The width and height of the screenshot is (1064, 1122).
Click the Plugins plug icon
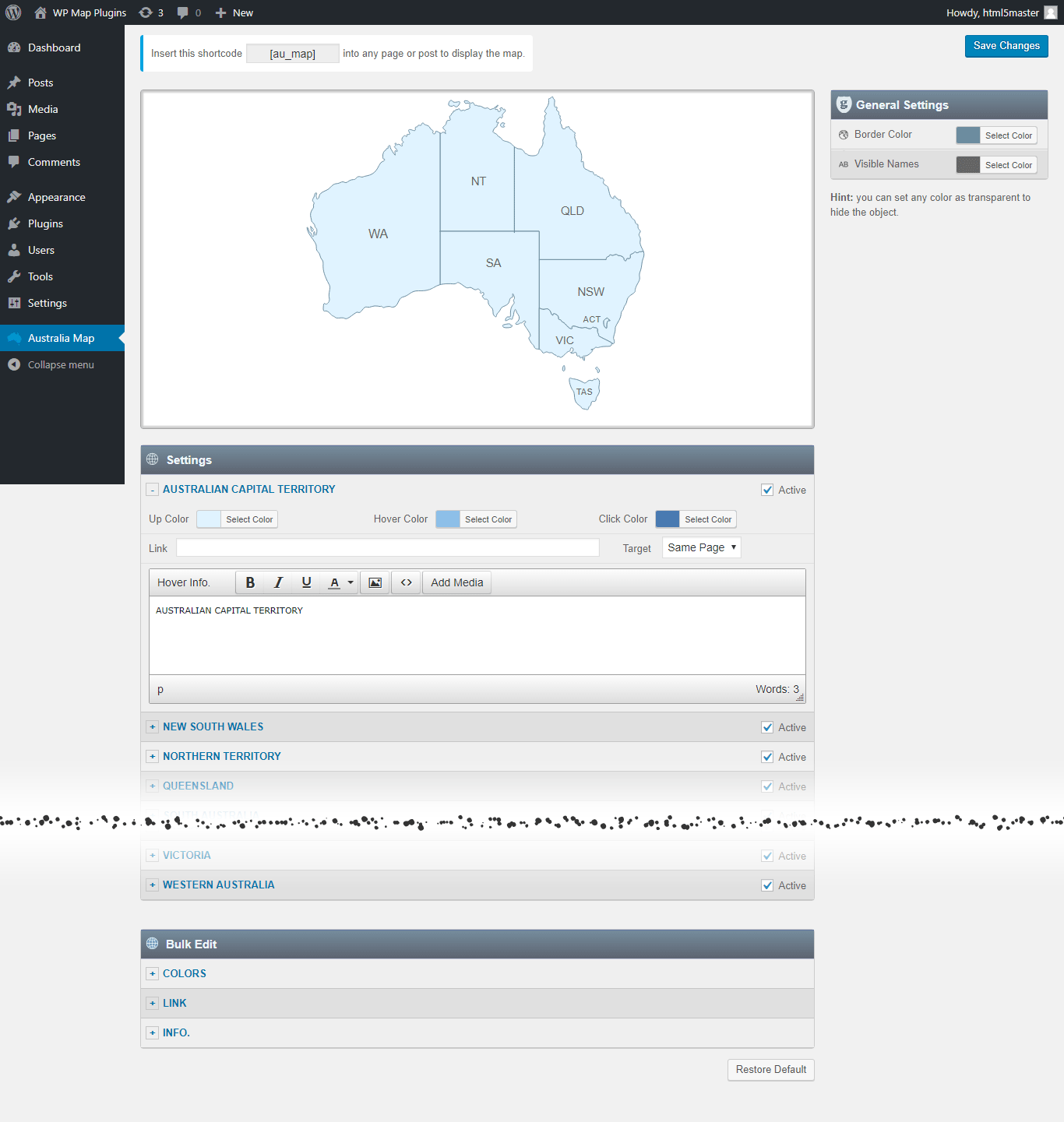[x=14, y=223]
